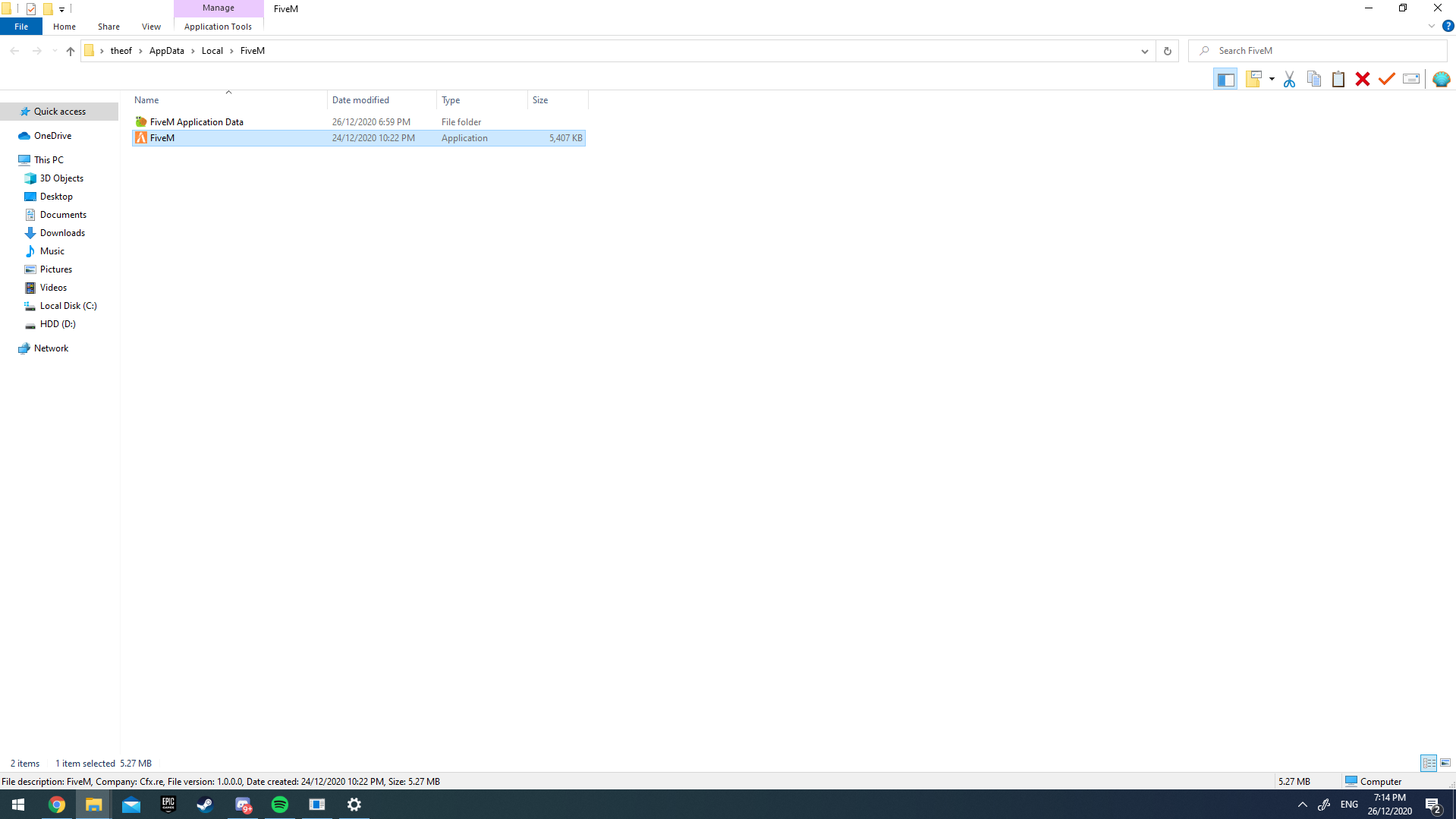Switch to the Home ribbon tab
Screen dimensions: 1456x819
64,27
